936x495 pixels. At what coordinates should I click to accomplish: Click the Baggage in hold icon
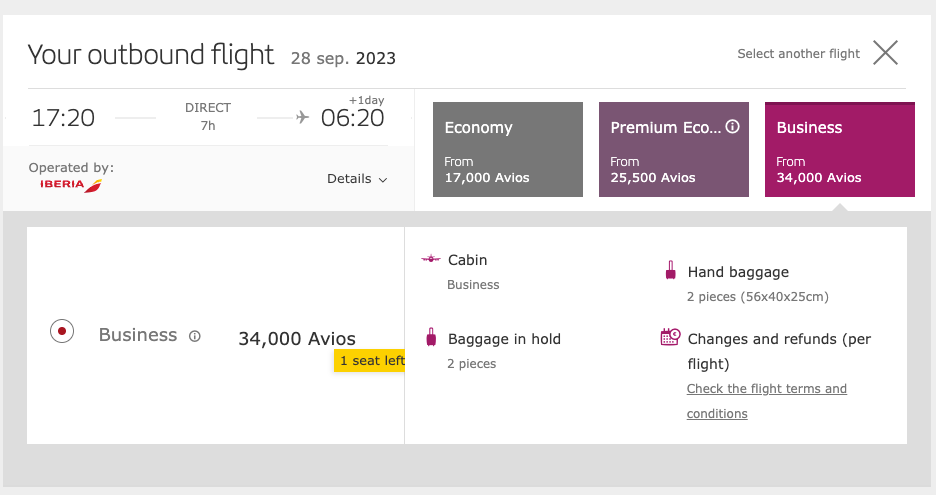431,337
